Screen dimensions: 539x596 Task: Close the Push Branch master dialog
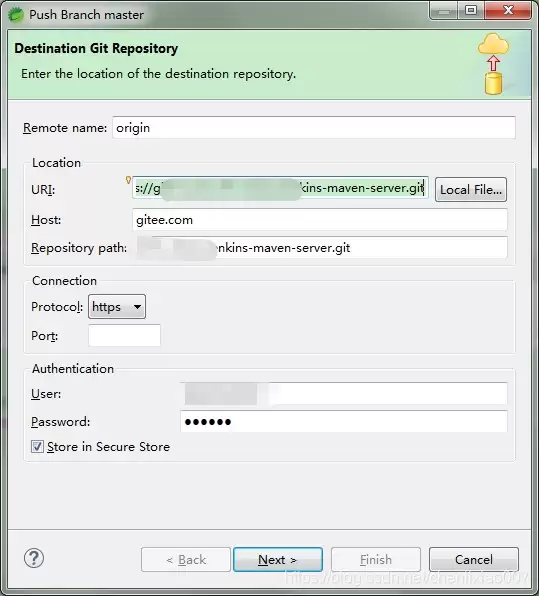pyautogui.click(x=508, y=10)
